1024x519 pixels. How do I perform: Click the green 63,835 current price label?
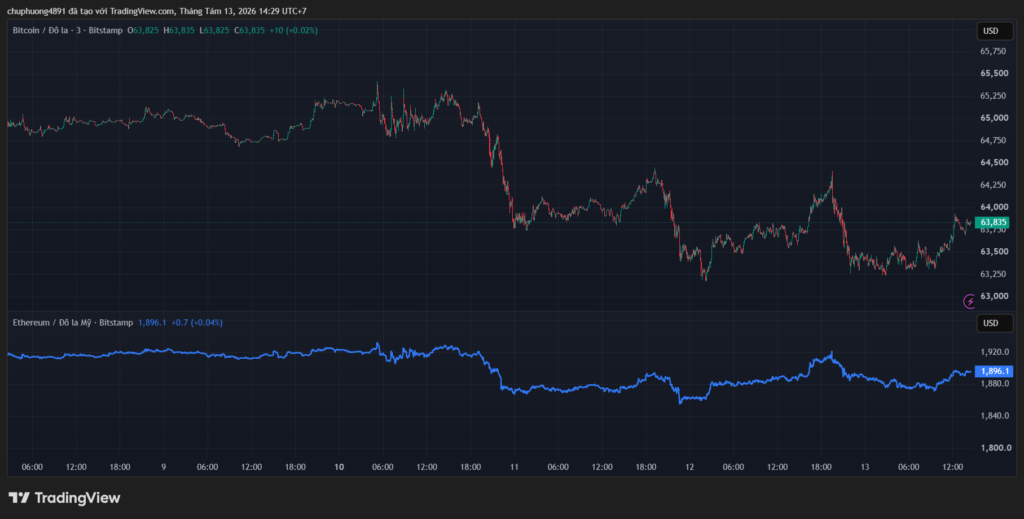pos(992,223)
